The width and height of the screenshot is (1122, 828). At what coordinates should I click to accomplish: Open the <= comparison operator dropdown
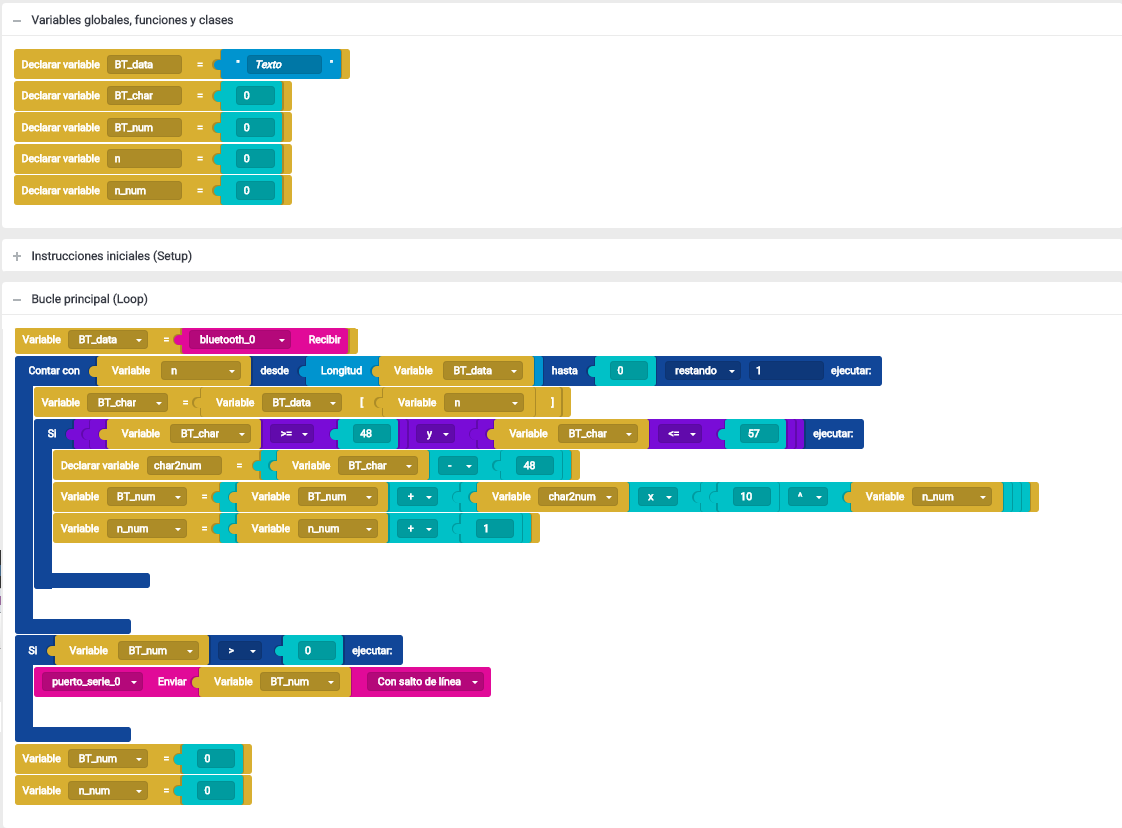680,434
